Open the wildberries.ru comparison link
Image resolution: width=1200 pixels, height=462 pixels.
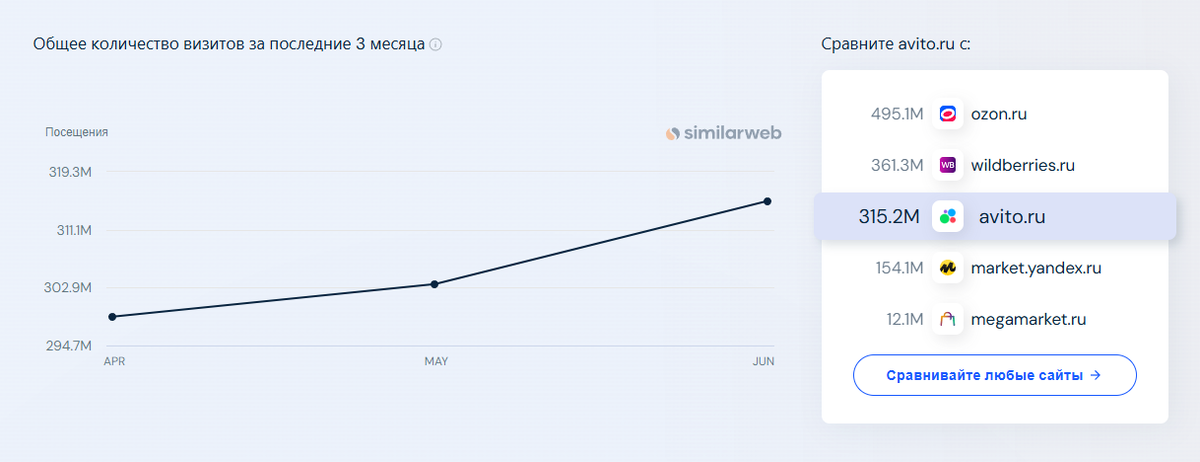tap(1022, 165)
